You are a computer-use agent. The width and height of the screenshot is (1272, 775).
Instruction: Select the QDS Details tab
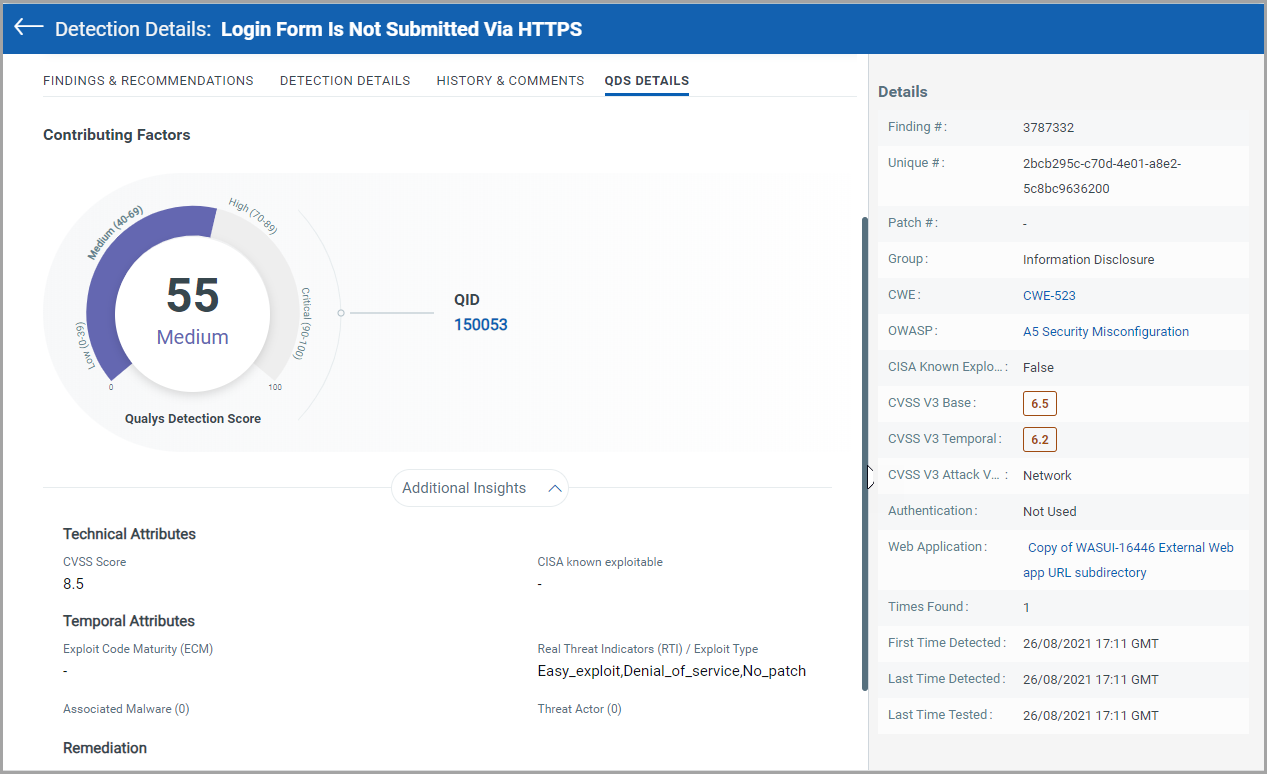tap(646, 81)
